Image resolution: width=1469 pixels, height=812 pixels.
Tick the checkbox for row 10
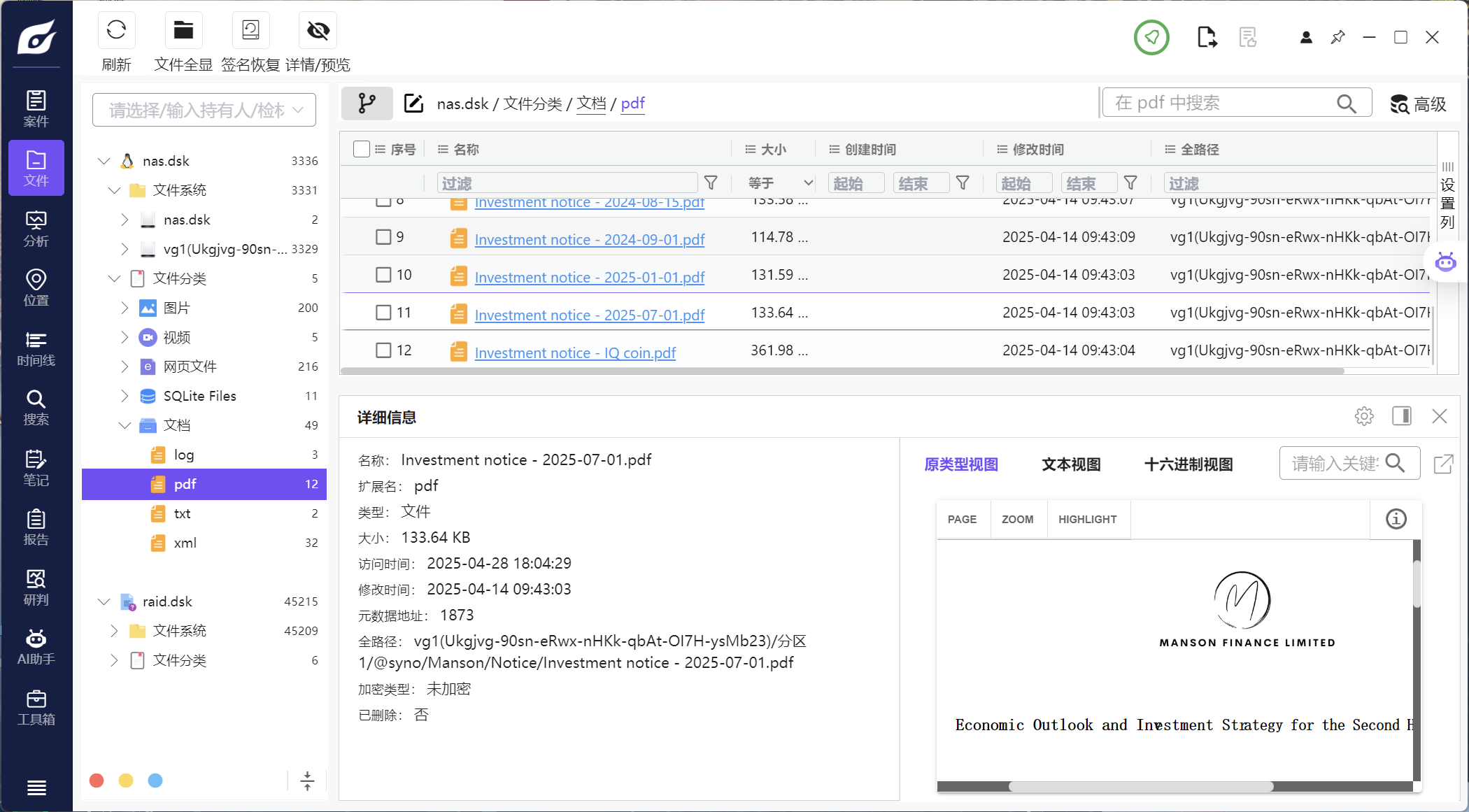click(383, 275)
